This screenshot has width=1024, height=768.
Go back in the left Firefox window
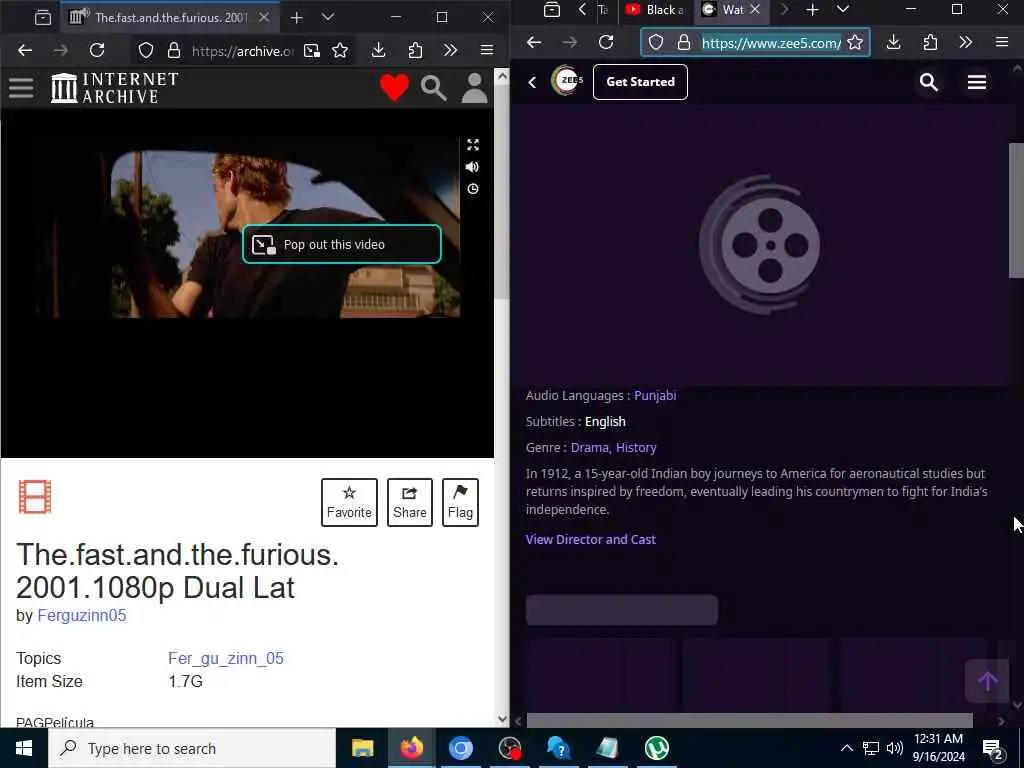click(25, 50)
